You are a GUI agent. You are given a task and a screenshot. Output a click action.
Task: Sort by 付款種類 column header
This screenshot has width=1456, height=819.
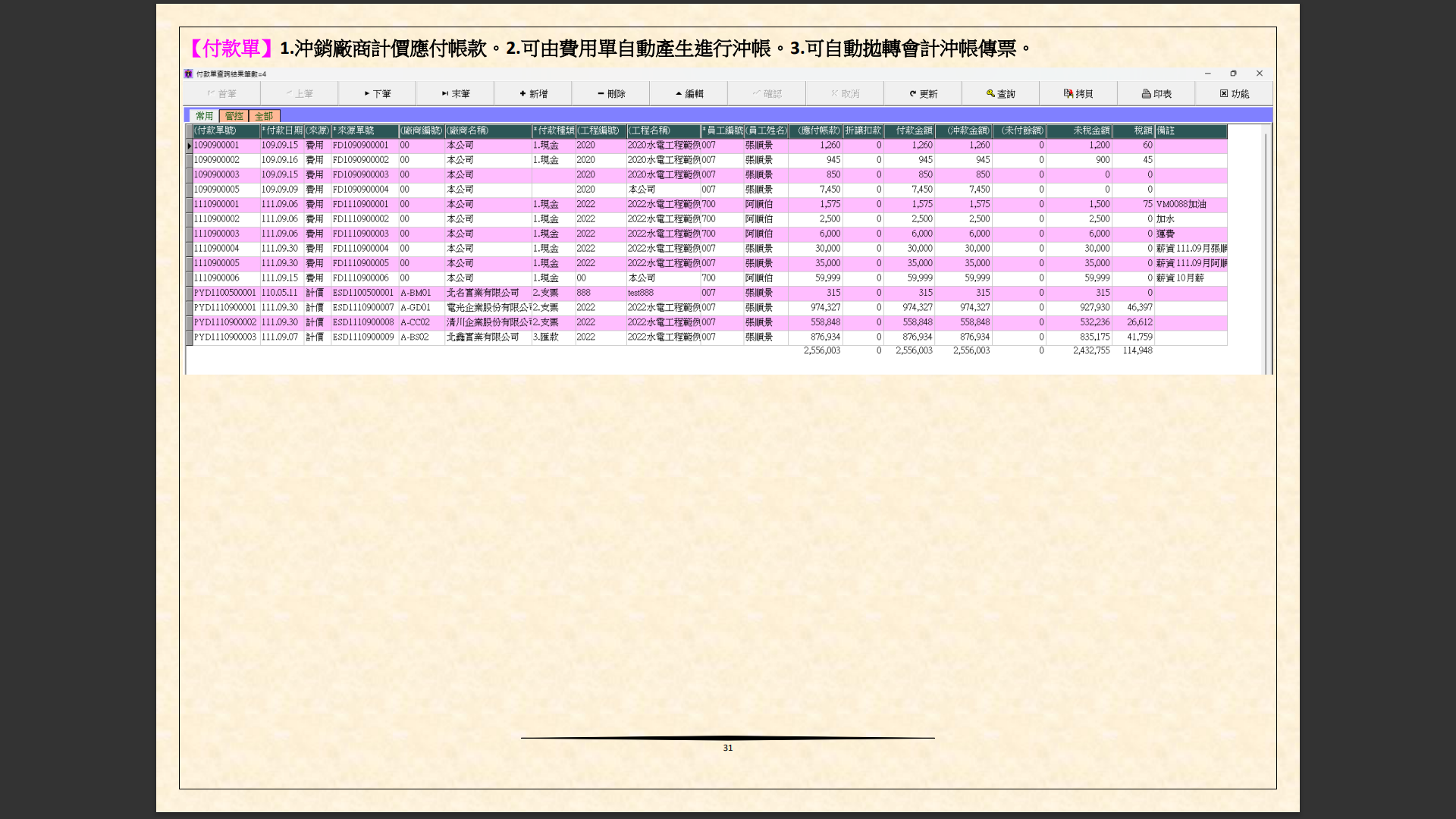tap(554, 131)
